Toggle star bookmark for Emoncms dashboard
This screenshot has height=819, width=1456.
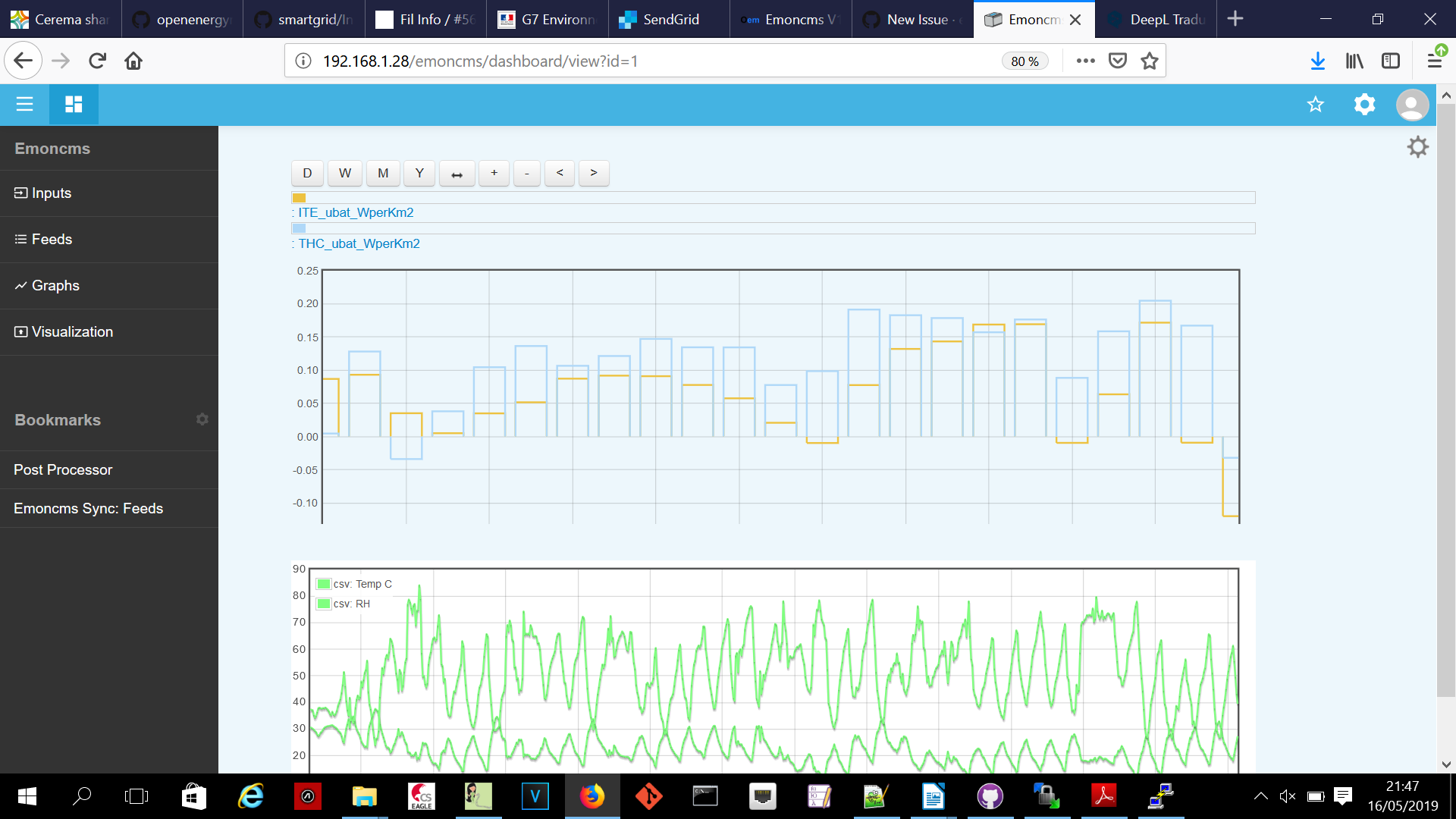pyautogui.click(x=1316, y=105)
